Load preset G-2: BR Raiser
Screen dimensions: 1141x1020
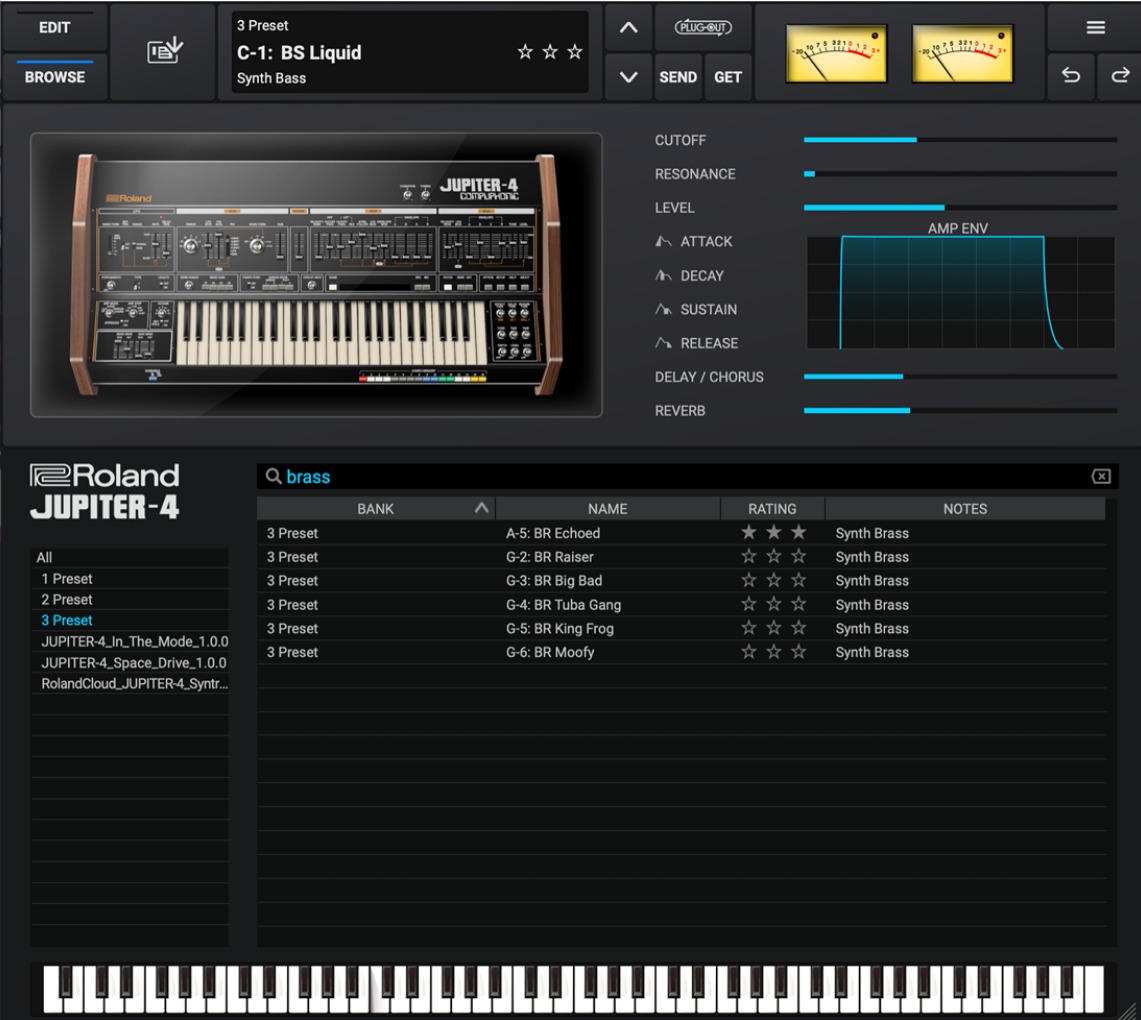(681, 557)
